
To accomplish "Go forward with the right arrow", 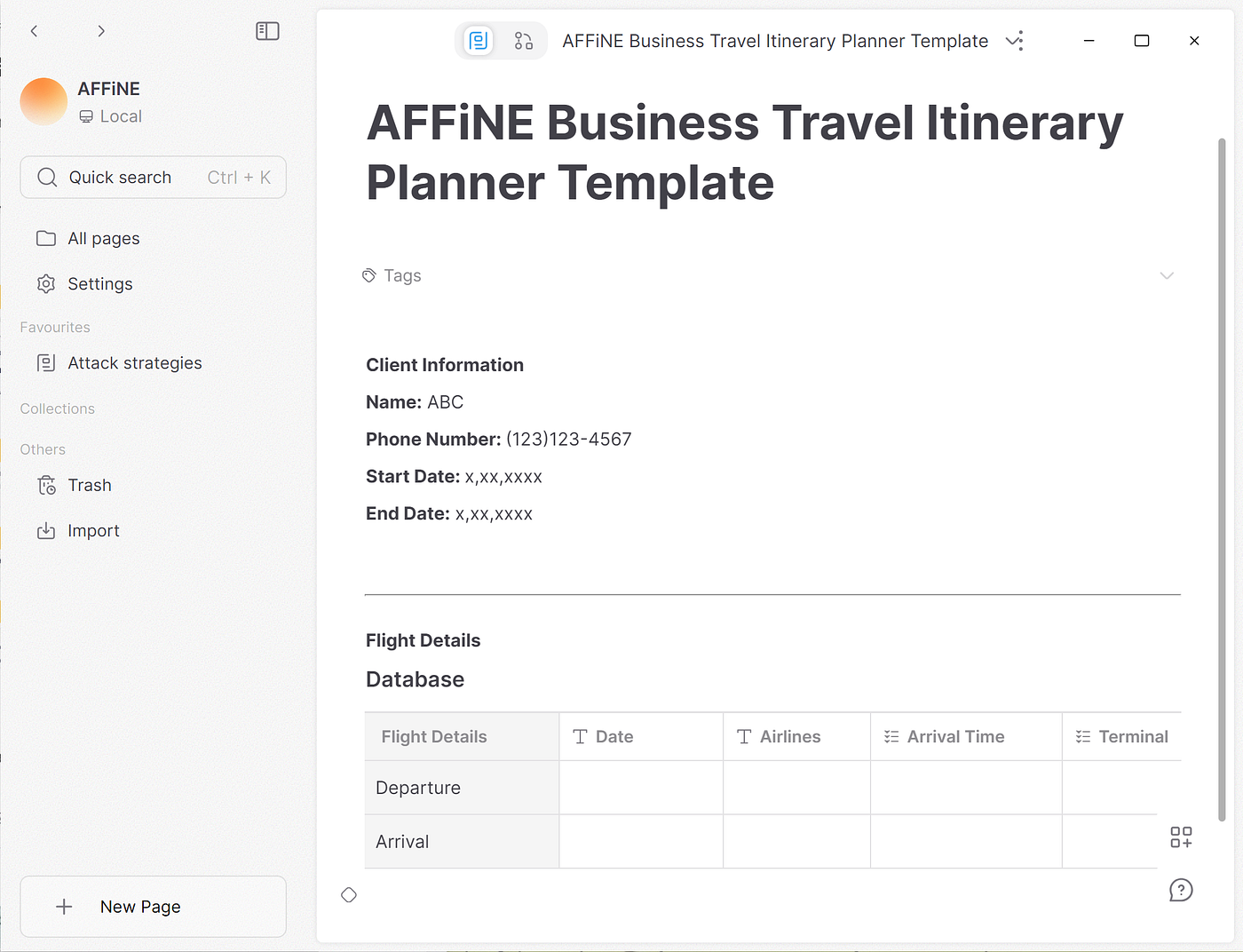I will tap(101, 31).
